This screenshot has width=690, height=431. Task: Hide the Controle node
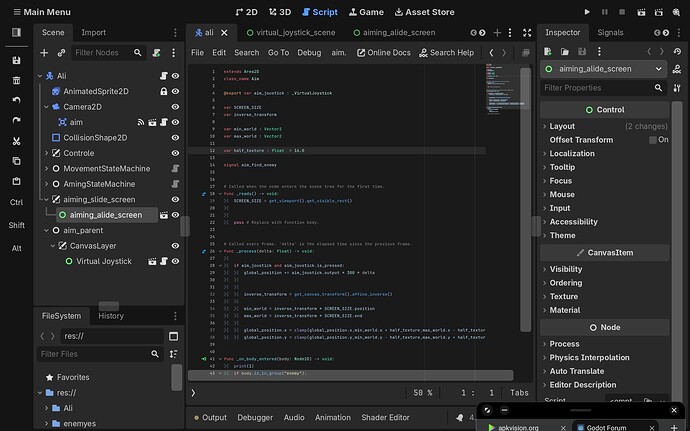pos(175,153)
